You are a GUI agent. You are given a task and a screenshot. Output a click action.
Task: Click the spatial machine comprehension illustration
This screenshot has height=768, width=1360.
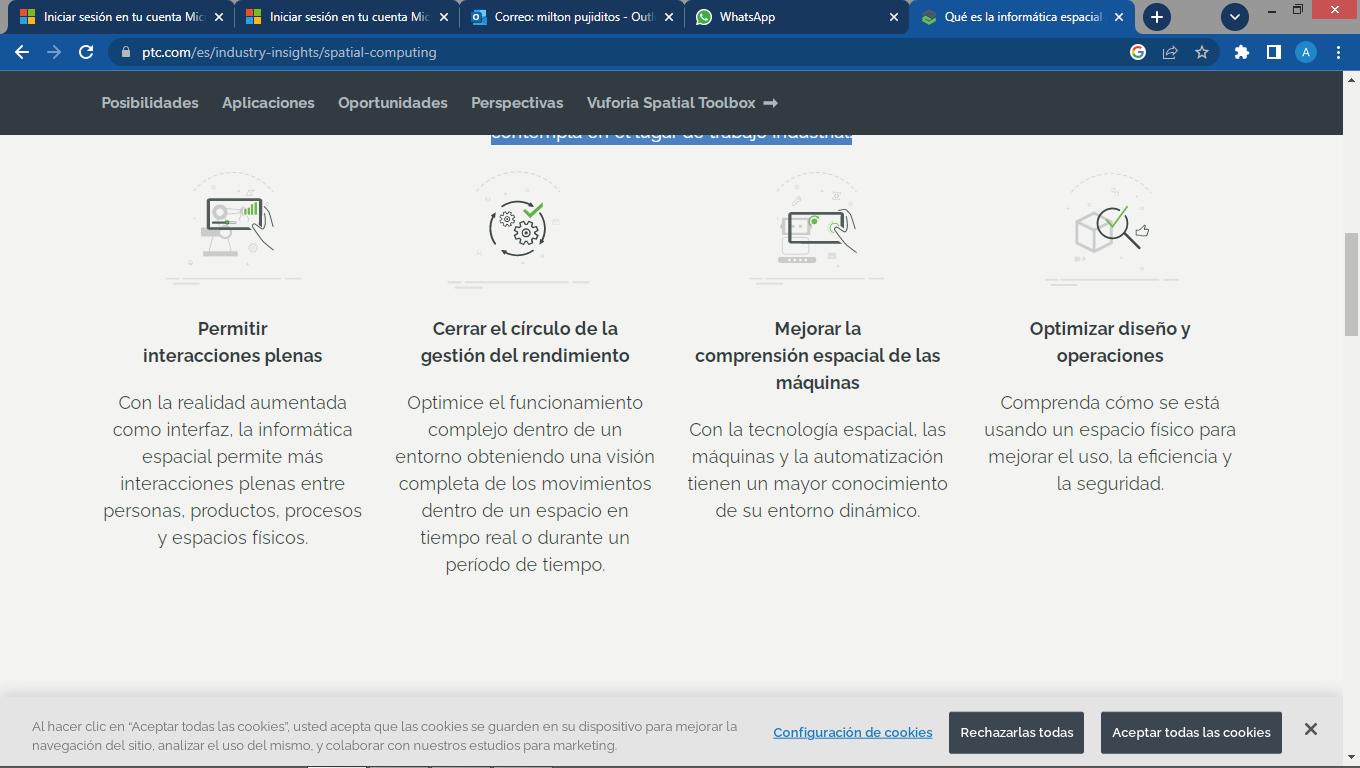[x=817, y=228]
